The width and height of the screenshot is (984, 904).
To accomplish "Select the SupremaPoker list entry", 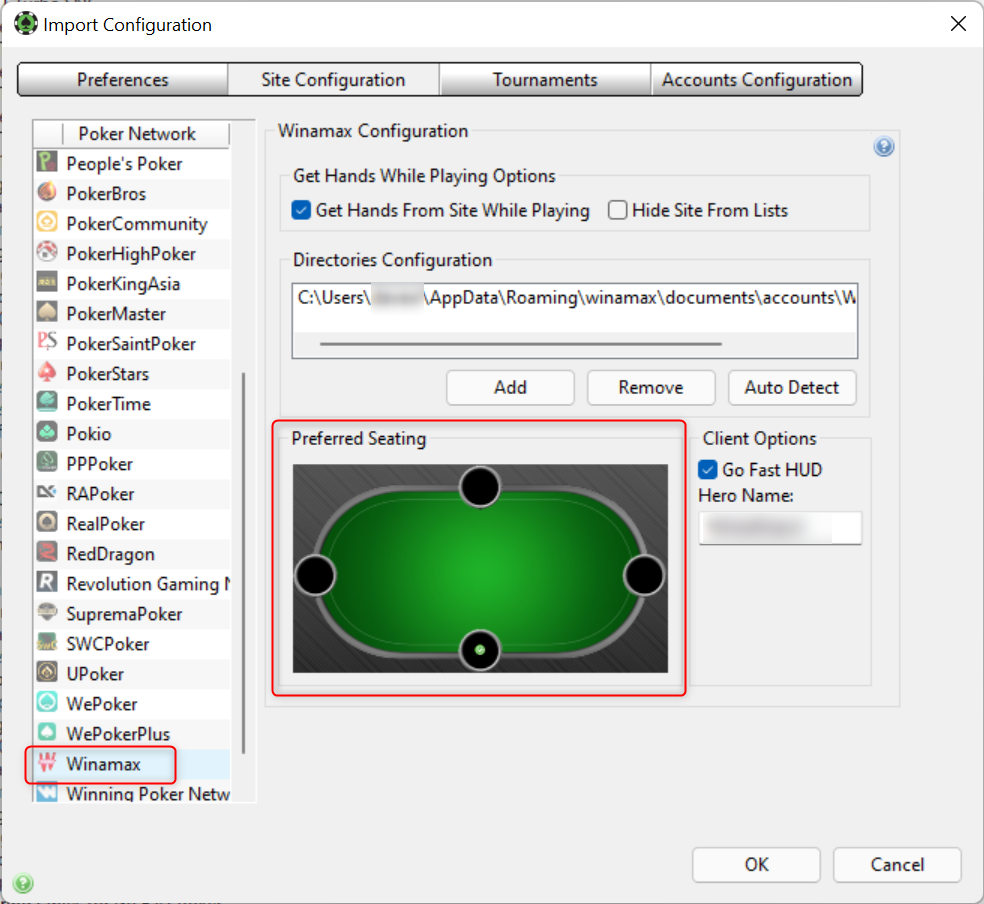I will tap(133, 614).
